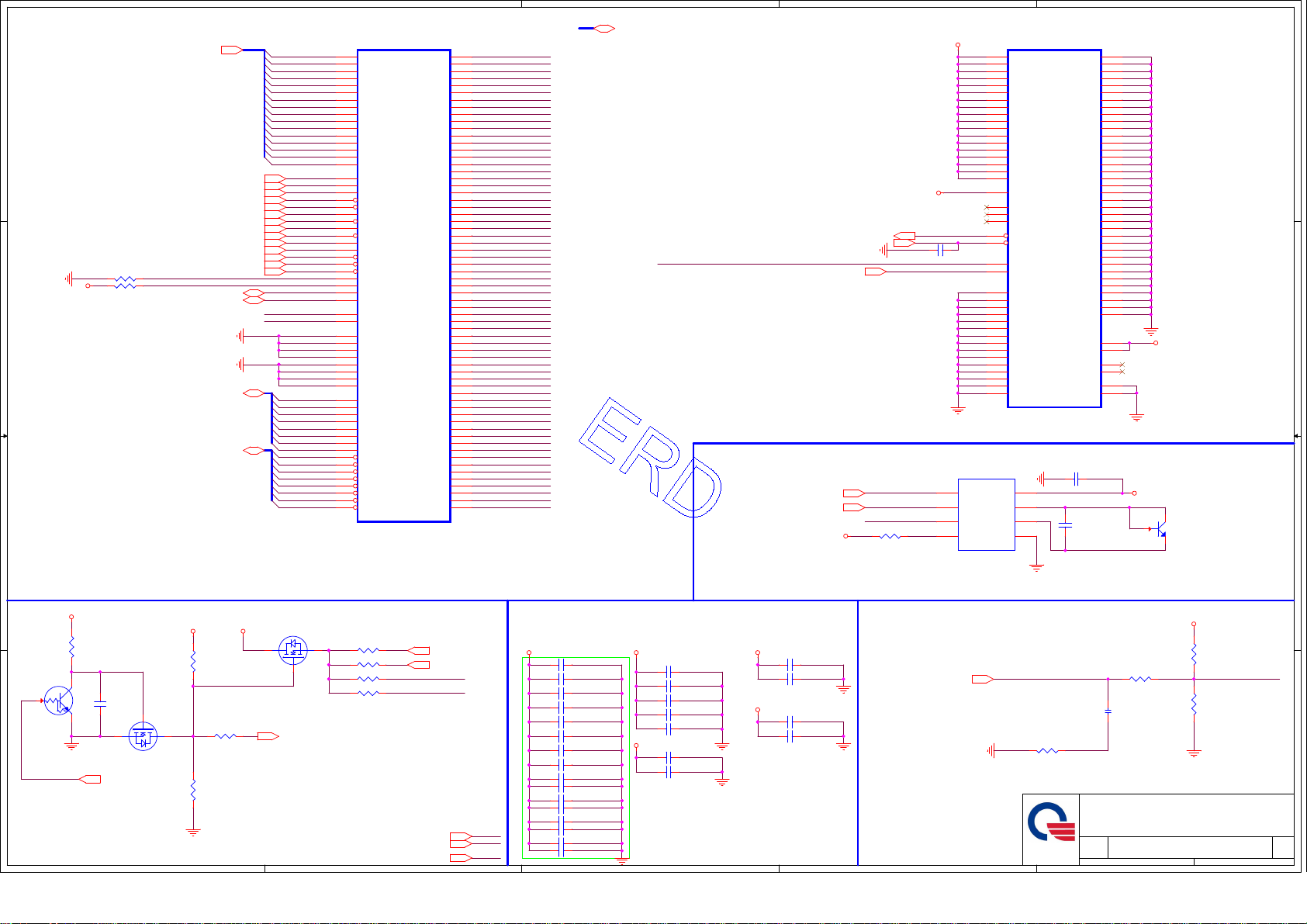Select the widest IC block with the long pin rows
Viewport: 1307px width, 924px height.
point(404,286)
